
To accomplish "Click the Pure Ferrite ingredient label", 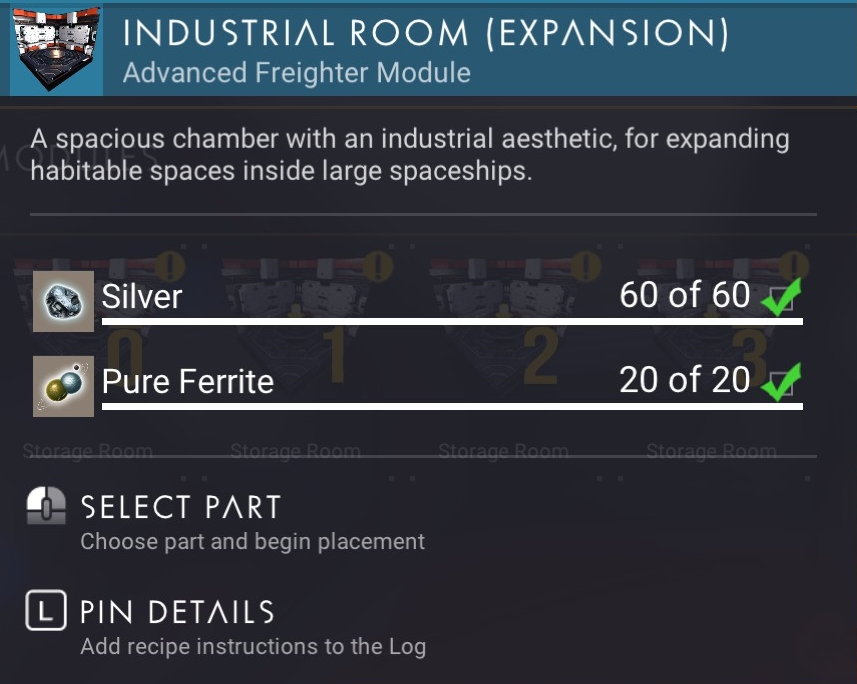I will pos(187,382).
